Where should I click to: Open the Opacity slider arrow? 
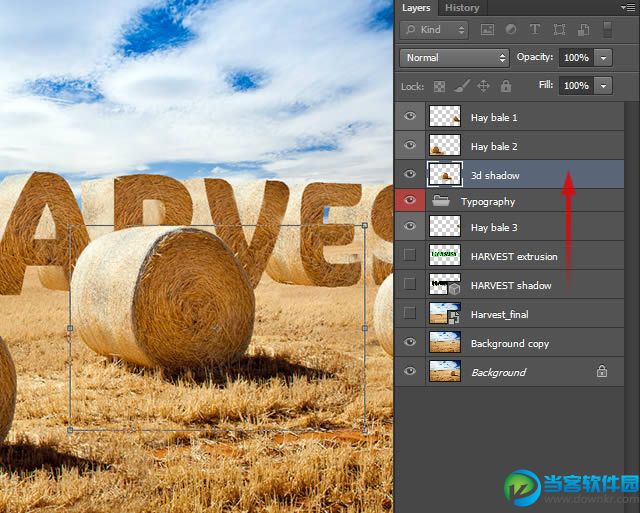[x=603, y=58]
